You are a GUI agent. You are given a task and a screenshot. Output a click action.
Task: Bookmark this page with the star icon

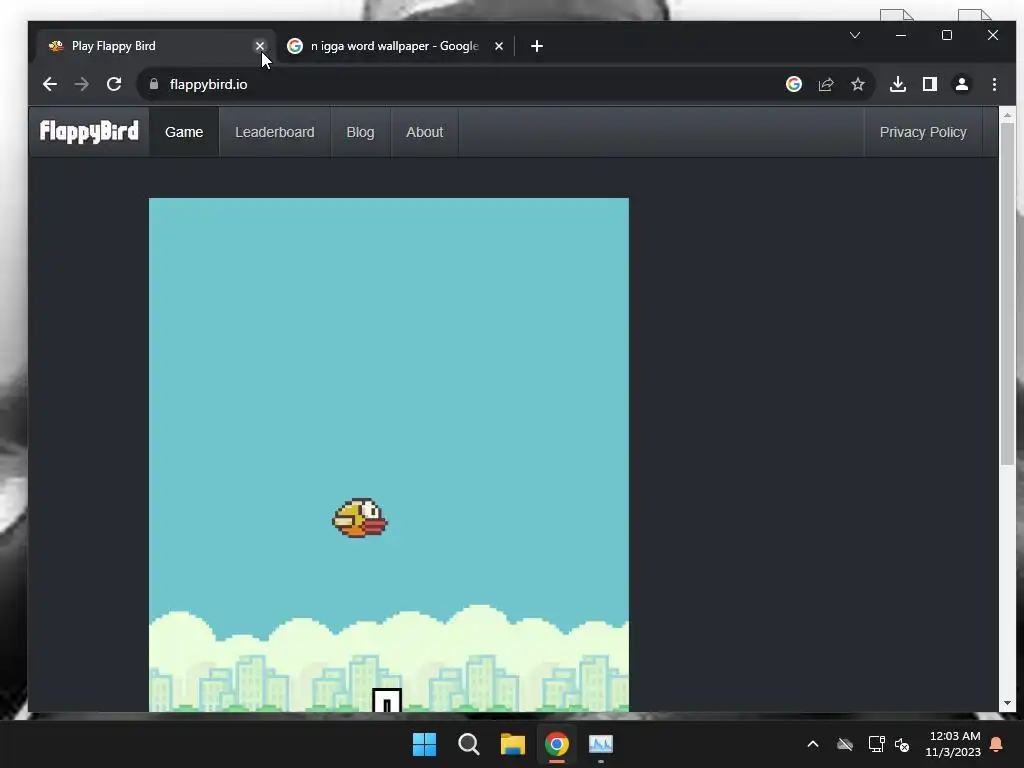[857, 84]
